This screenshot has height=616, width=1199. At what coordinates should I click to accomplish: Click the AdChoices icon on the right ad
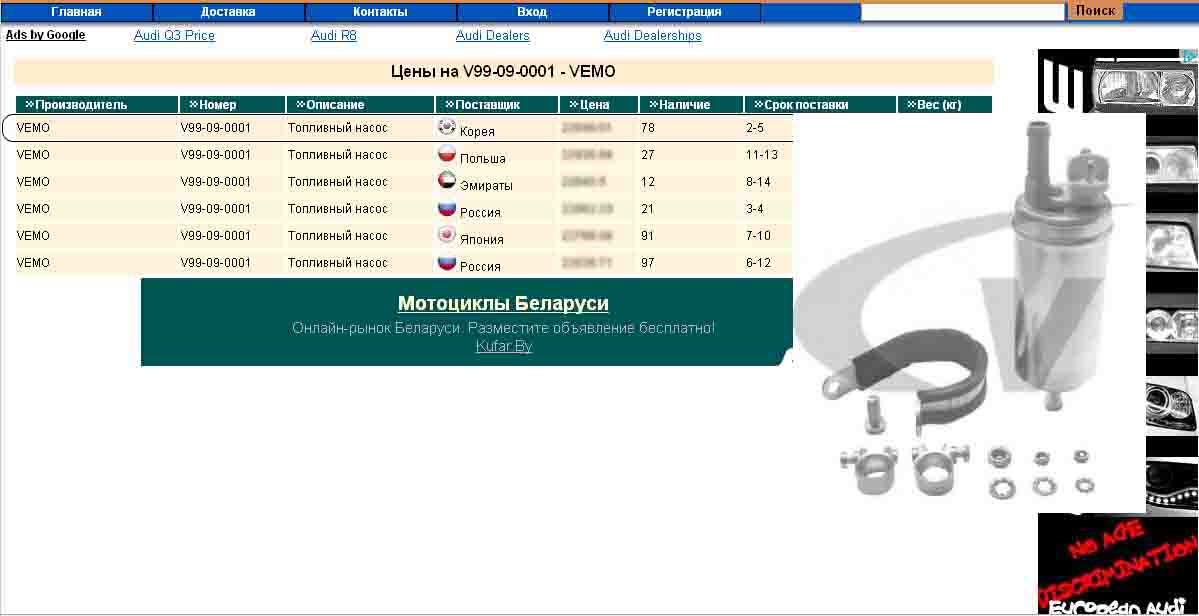1190,57
